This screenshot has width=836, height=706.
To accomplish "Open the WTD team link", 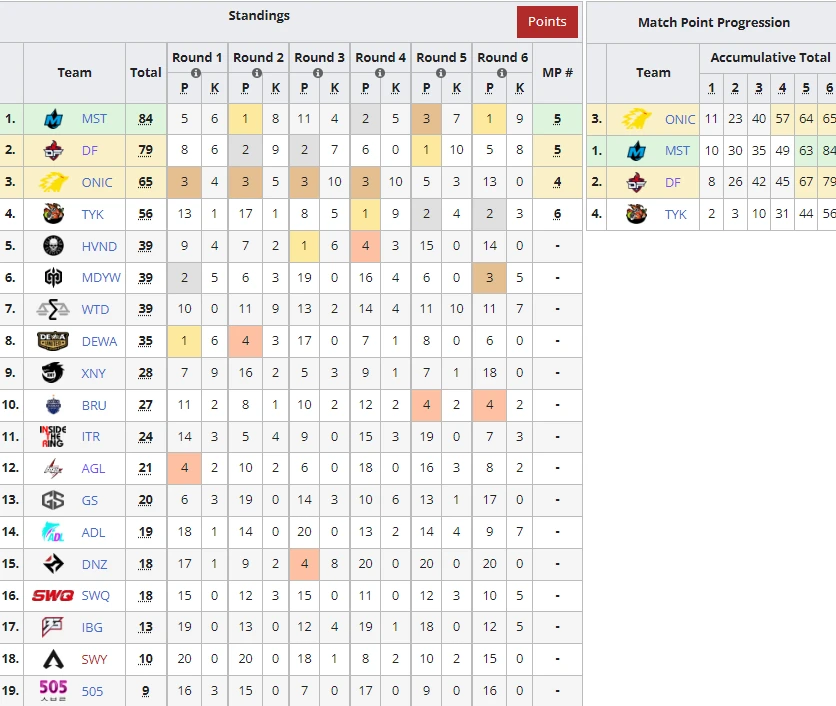I will (x=96, y=310).
